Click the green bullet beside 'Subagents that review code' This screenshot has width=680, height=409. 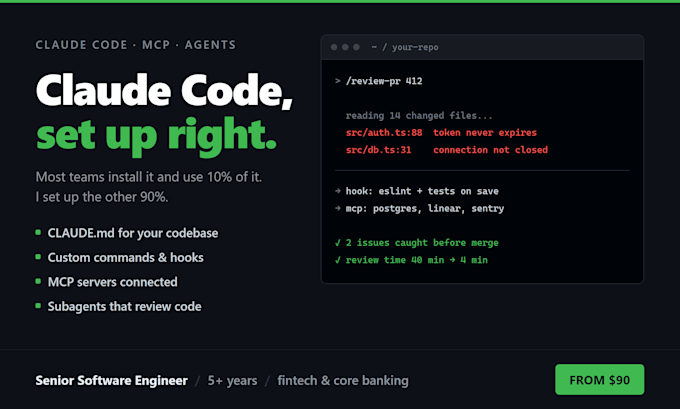tap(38, 306)
